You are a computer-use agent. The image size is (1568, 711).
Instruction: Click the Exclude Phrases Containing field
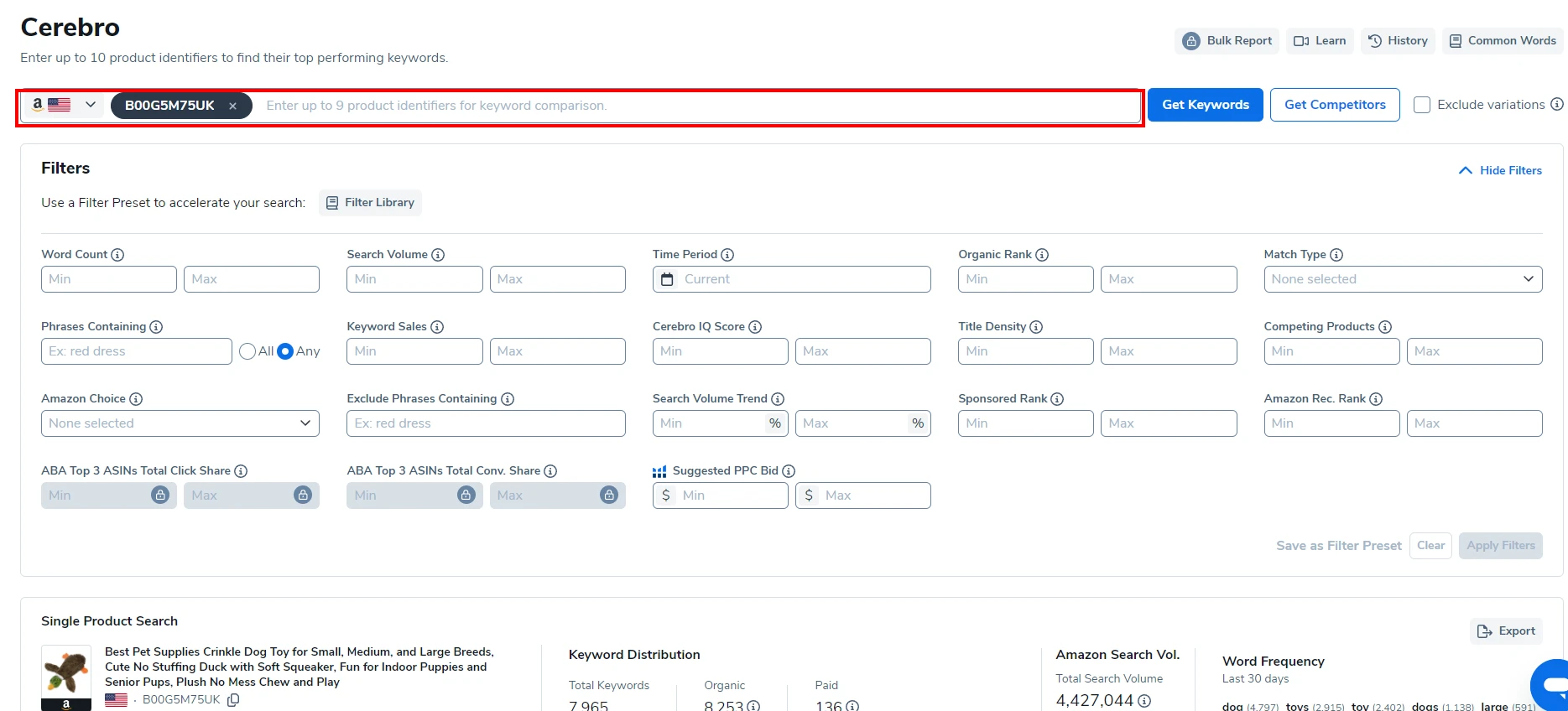[x=486, y=423]
